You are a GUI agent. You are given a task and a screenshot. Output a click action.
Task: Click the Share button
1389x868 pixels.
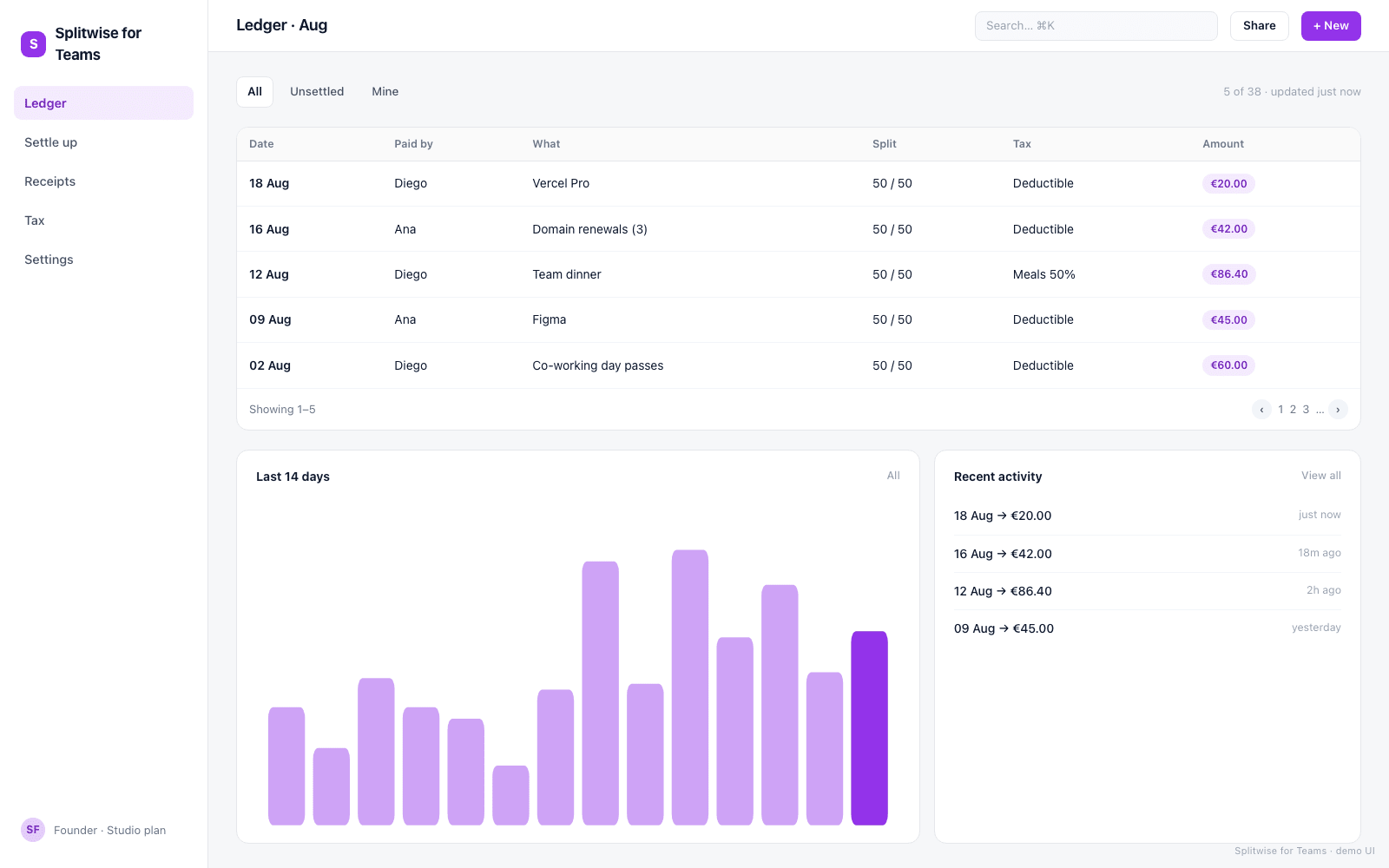click(1259, 26)
